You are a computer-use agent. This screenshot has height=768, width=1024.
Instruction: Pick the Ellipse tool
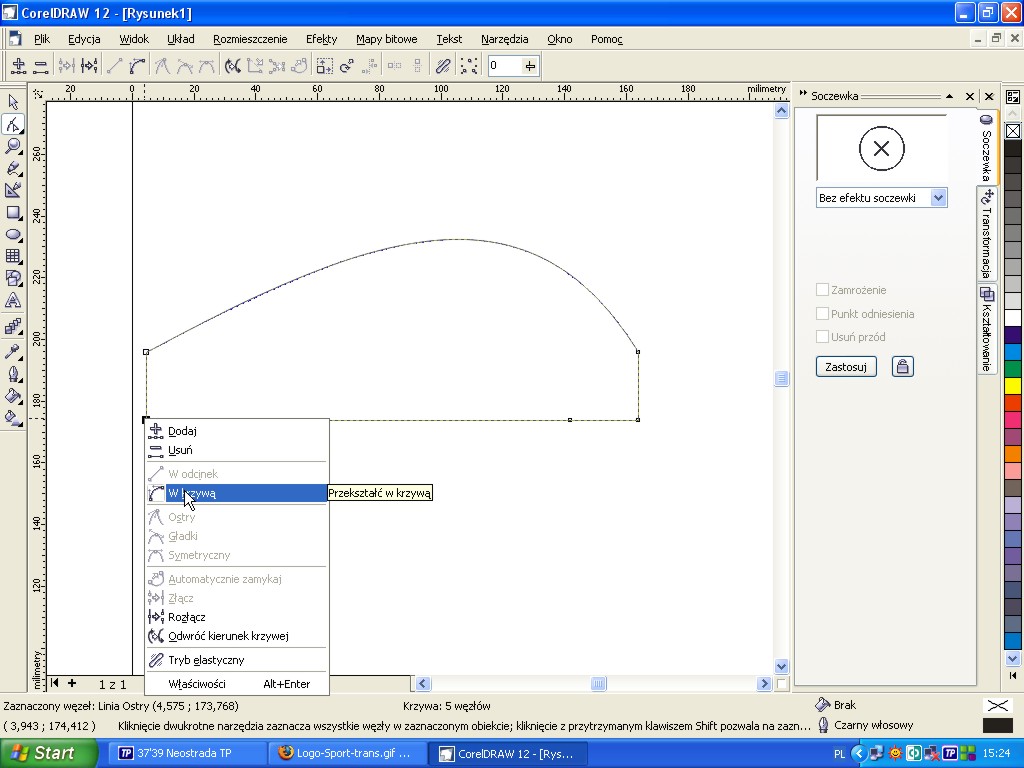click(x=13, y=234)
